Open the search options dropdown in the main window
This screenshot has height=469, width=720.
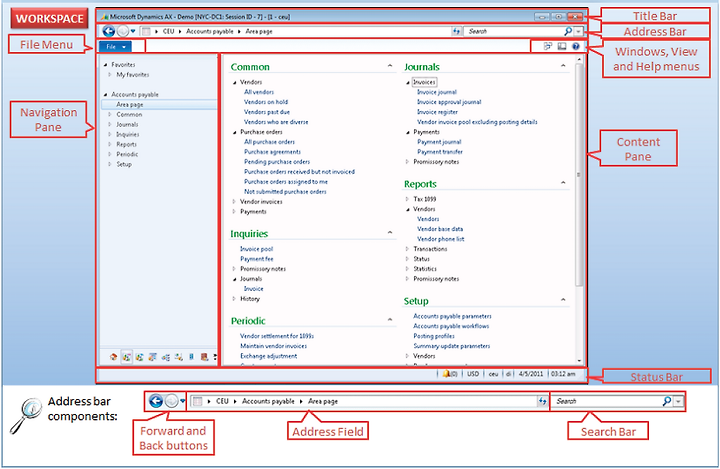click(x=579, y=31)
